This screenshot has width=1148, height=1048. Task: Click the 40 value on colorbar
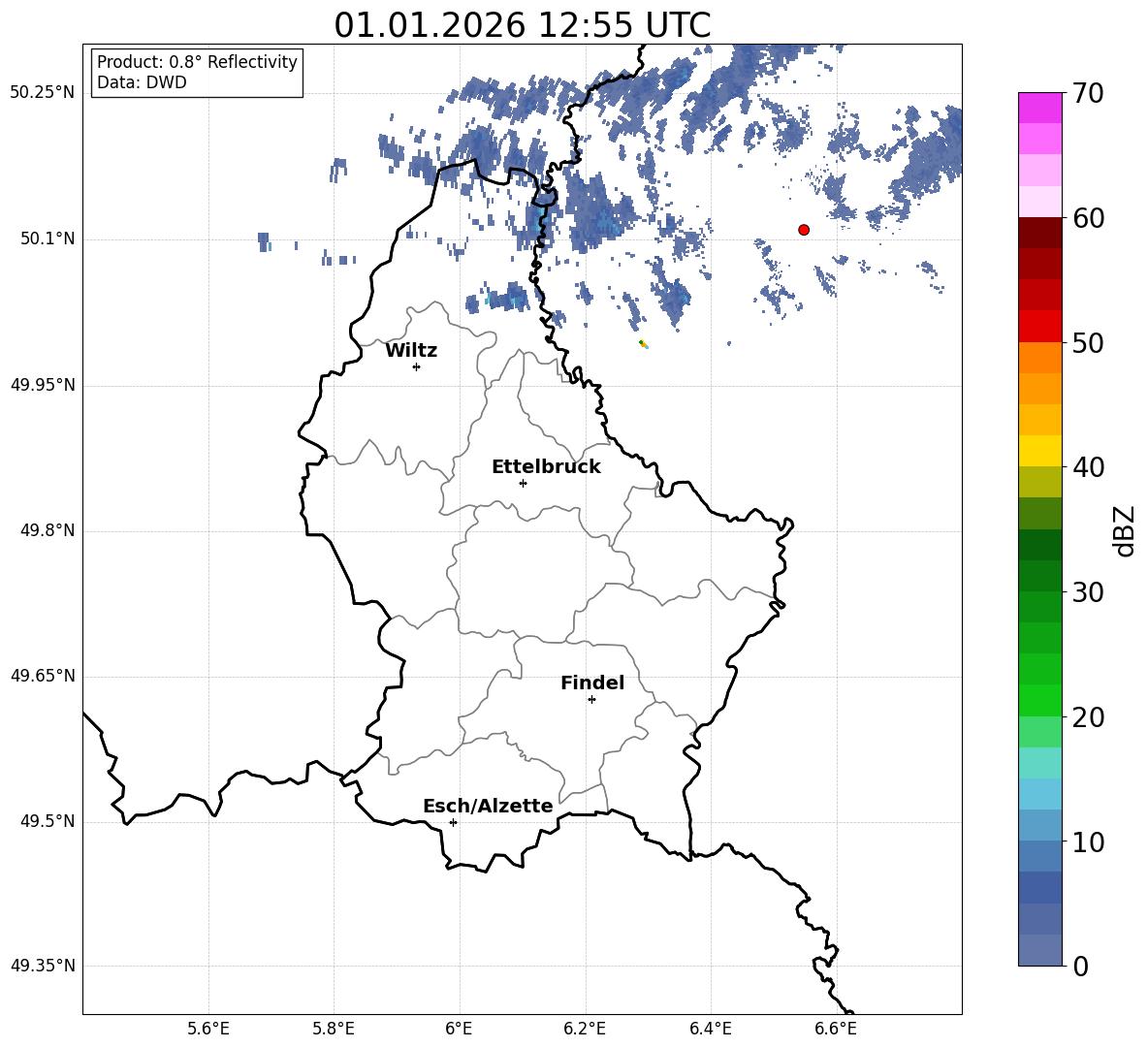point(1088,467)
